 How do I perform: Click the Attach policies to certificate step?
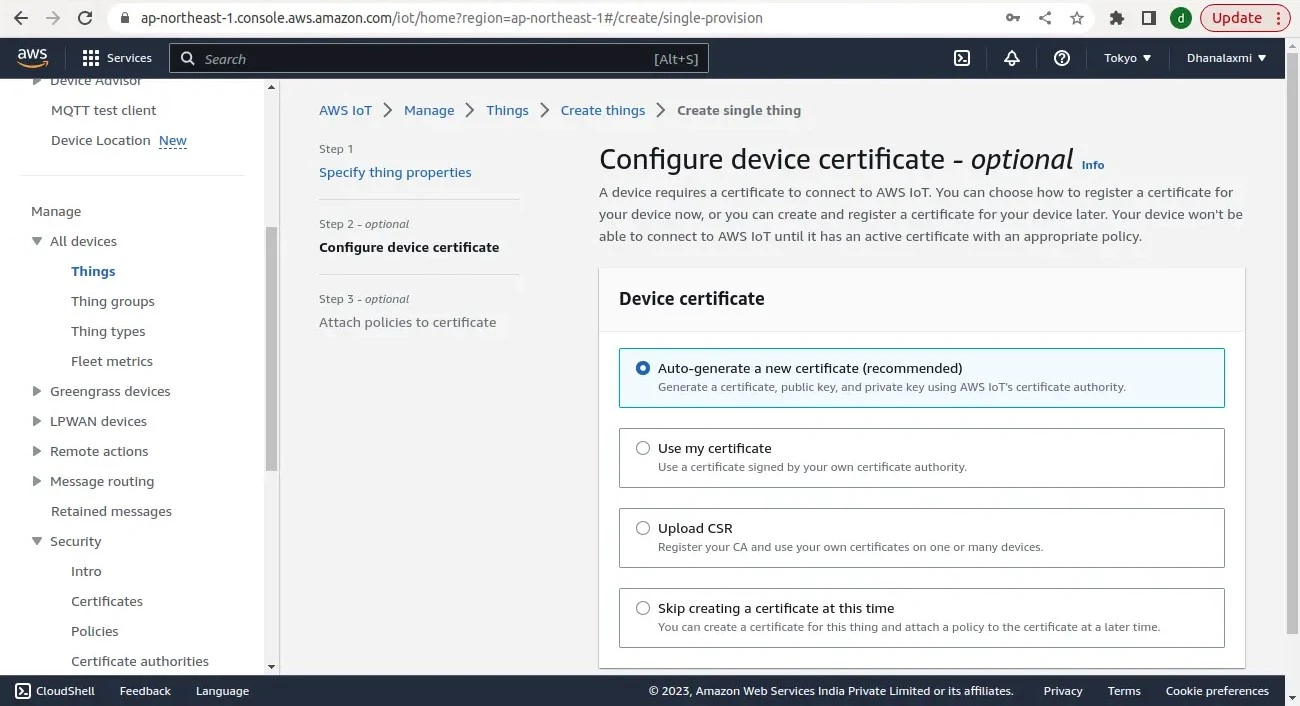[x=407, y=322]
